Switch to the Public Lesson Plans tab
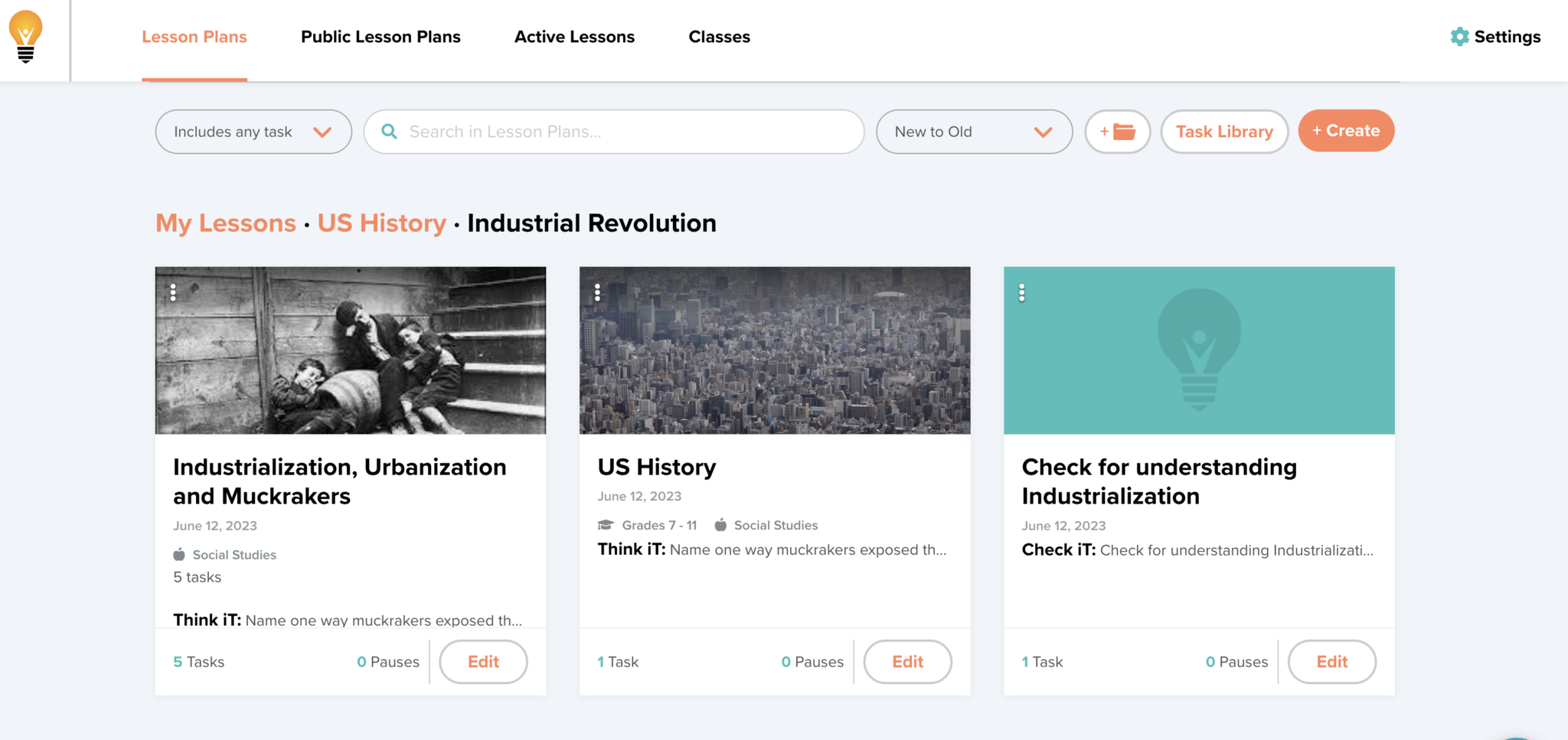Screen dimensions: 1568x740 381,37
